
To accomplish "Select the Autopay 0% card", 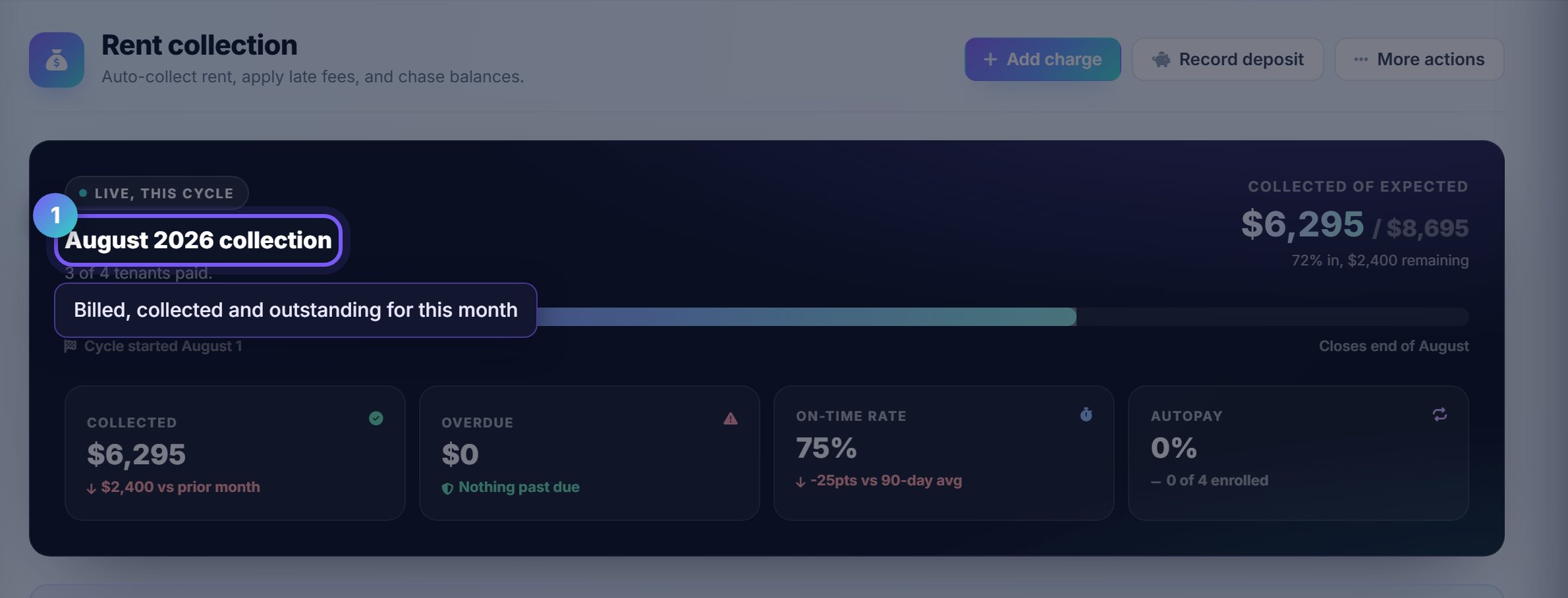I will click(x=1299, y=453).
